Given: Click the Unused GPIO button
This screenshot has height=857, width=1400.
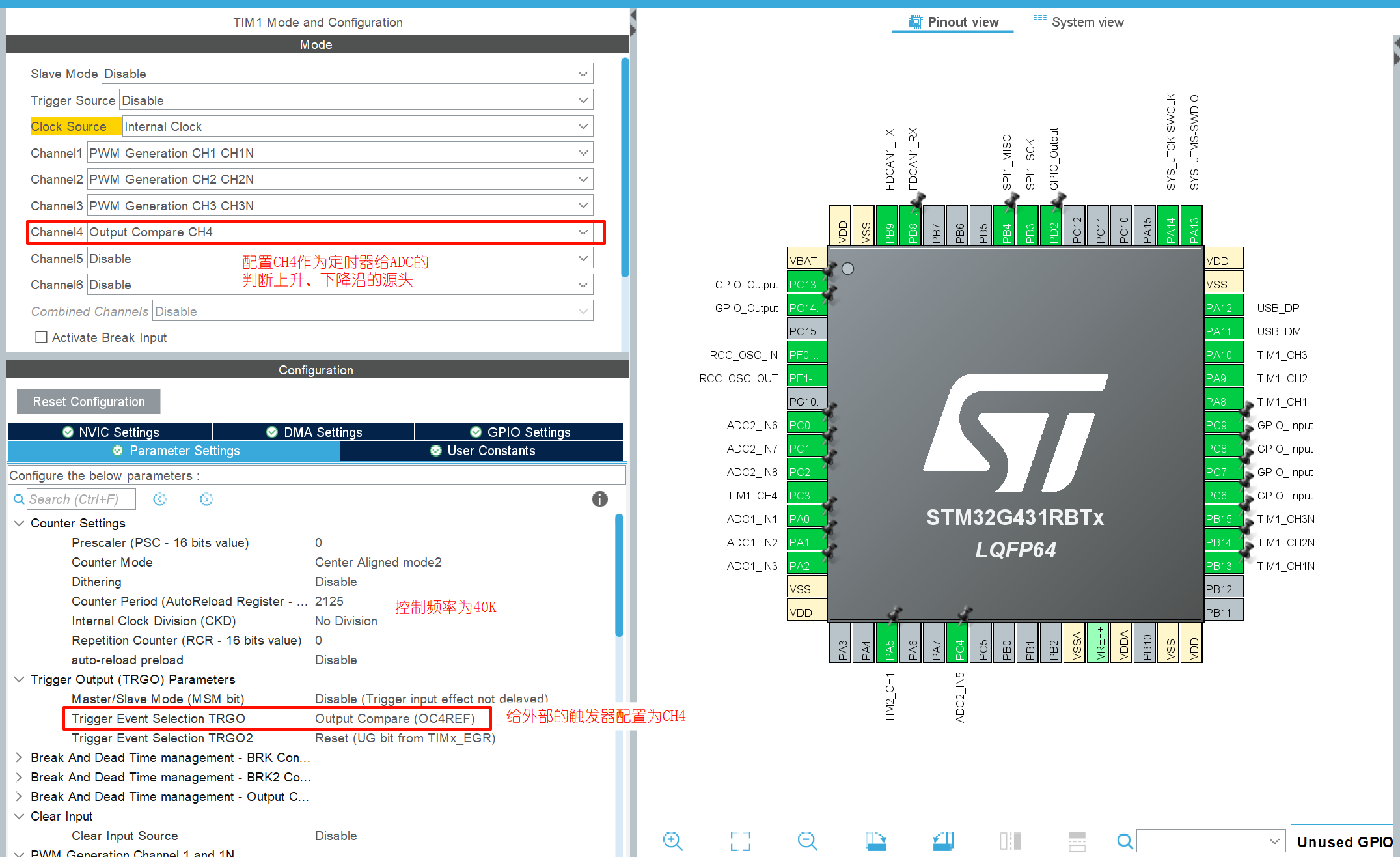Looking at the screenshot, I should tap(1344, 841).
